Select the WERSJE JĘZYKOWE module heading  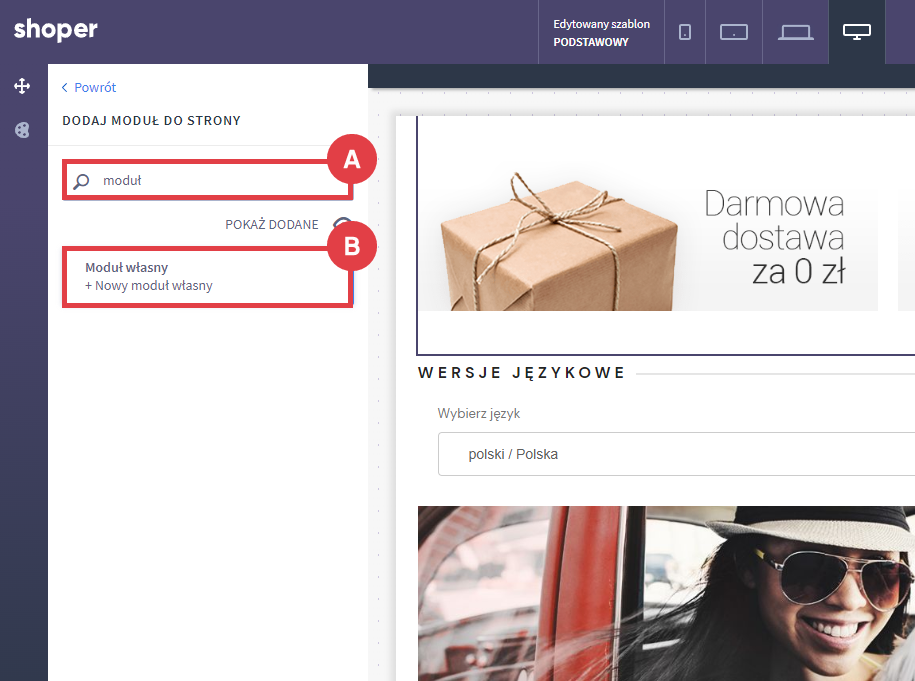521,373
